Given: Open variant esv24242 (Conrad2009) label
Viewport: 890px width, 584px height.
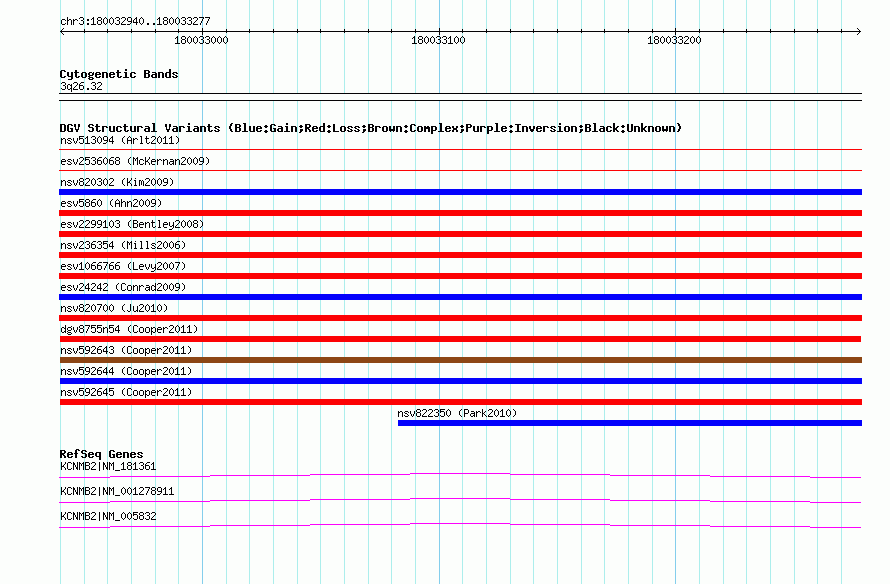Looking at the screenshot, I should pyautogui.click(x=123, y=287).
